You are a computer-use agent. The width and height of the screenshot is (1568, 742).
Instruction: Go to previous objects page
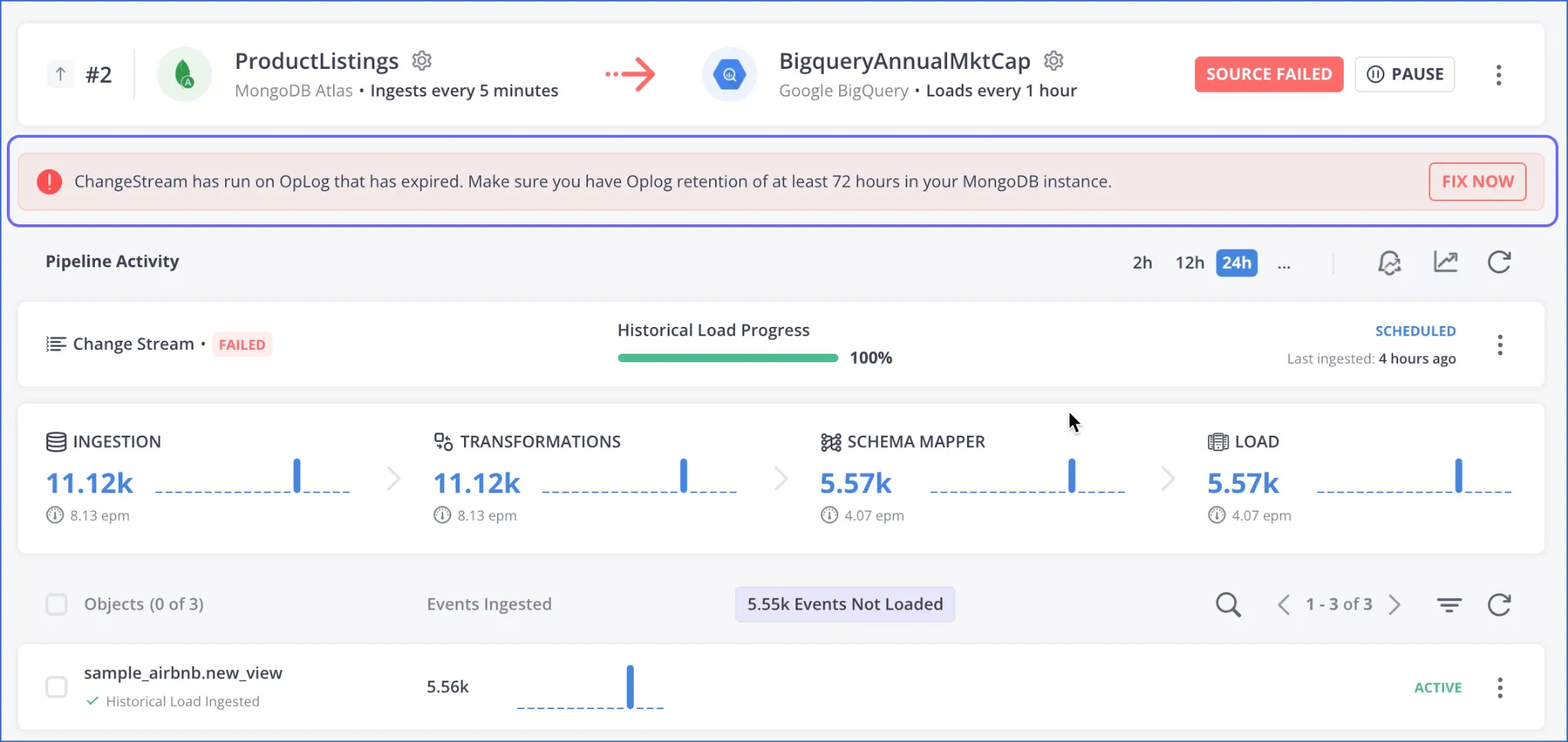tap(1284, 605)
